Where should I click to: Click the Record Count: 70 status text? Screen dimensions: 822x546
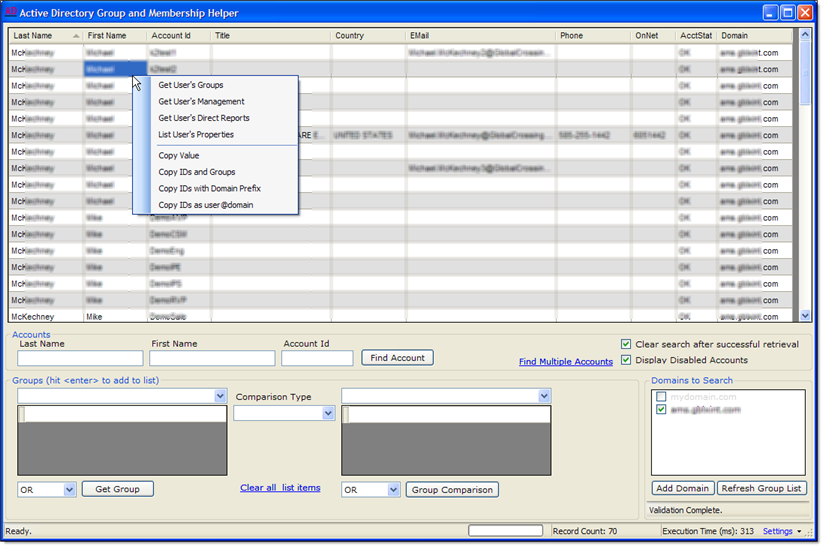tap(585, 531)
